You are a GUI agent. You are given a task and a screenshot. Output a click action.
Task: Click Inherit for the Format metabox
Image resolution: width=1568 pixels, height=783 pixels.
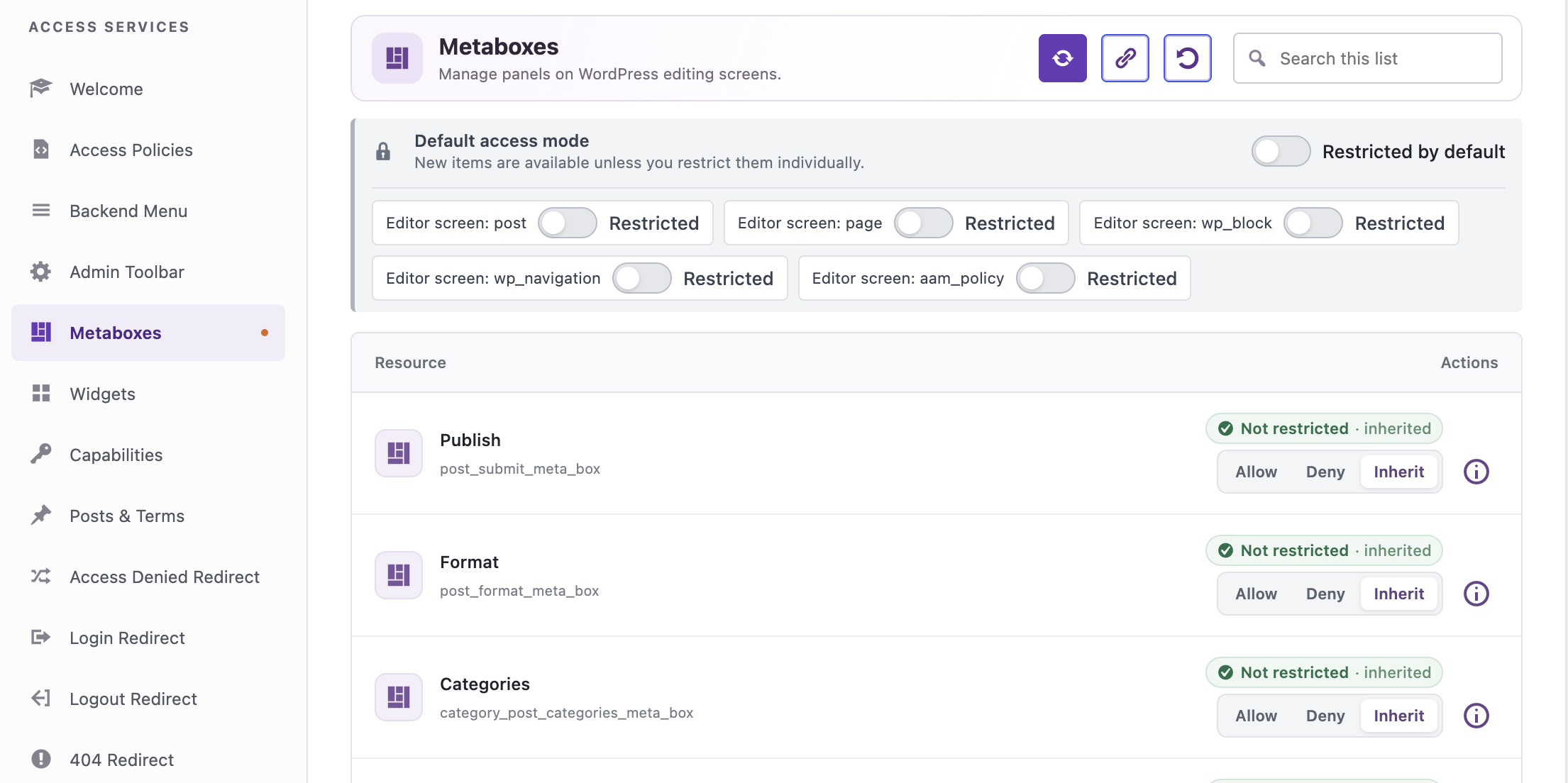1398,594
